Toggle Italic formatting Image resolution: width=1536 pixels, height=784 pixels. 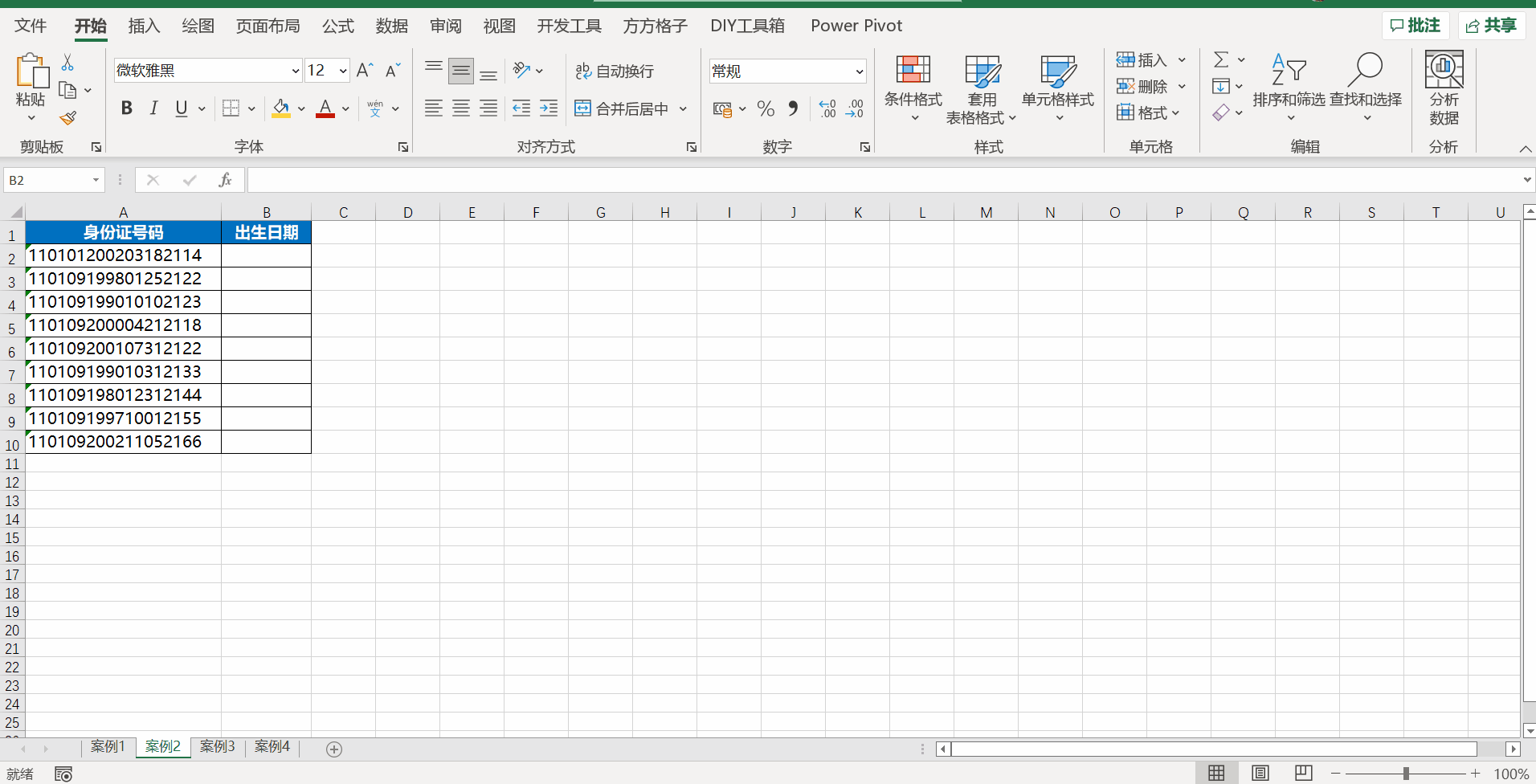(x=153, y=108)
